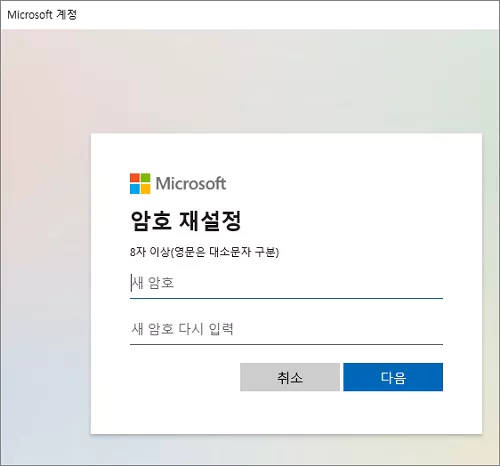The height and width of the screenshot is (466, 500).
Task: Click the 암호 재설정 heading
Action: [186, 221]
